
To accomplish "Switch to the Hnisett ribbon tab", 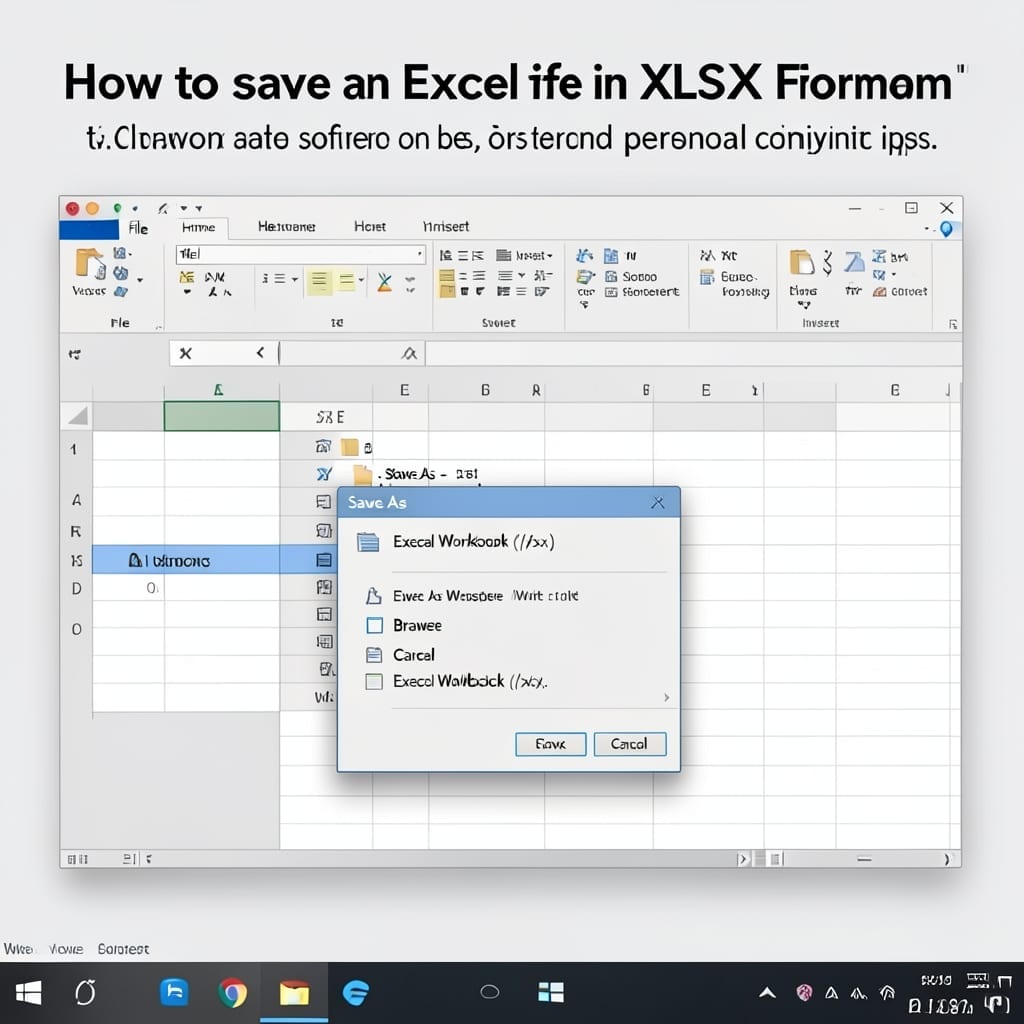I will 446,227.
